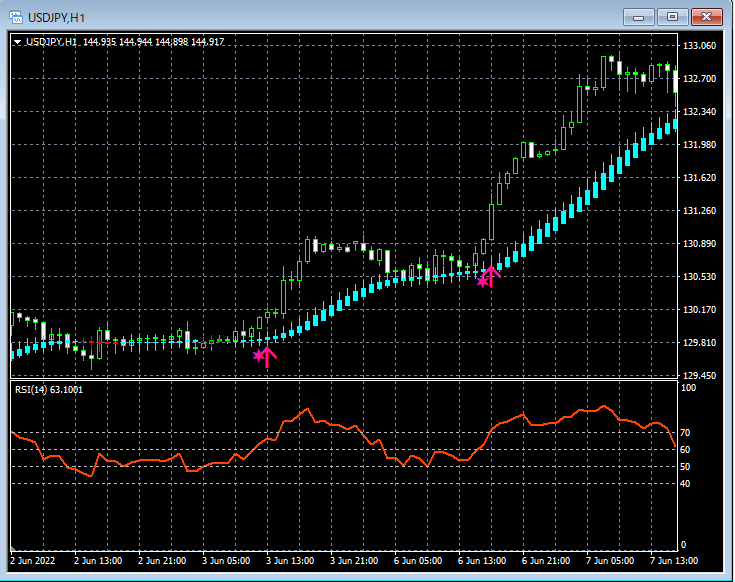Viewport: 735px width, 582px height.
Task: Click the 131.980 price scale label
Action: coord(699,144)
